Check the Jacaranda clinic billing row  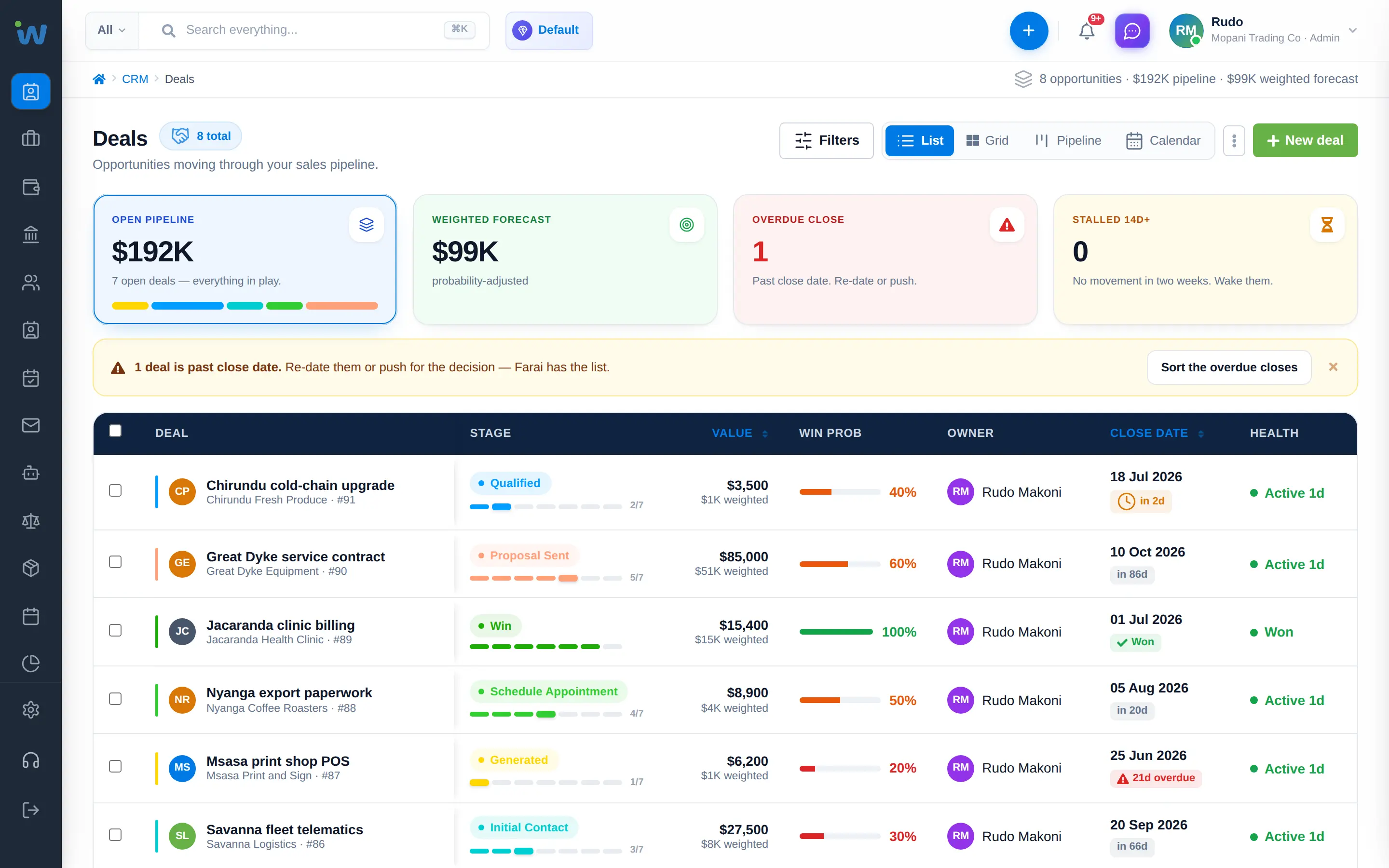tap(115, 630)
